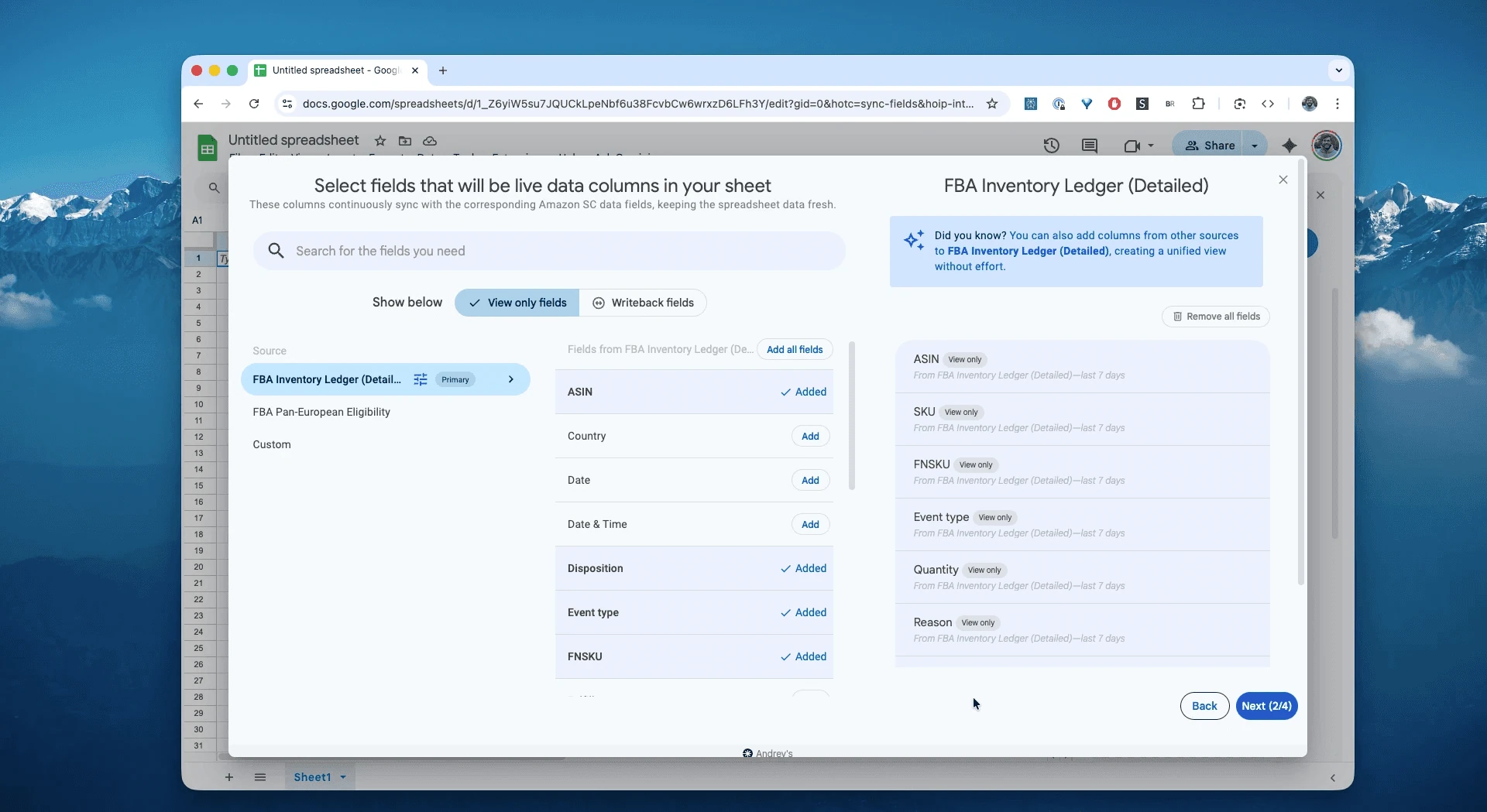1487x812 pixels.
Task: Add a new sheet with plus icon
Action: click(229, 777)
